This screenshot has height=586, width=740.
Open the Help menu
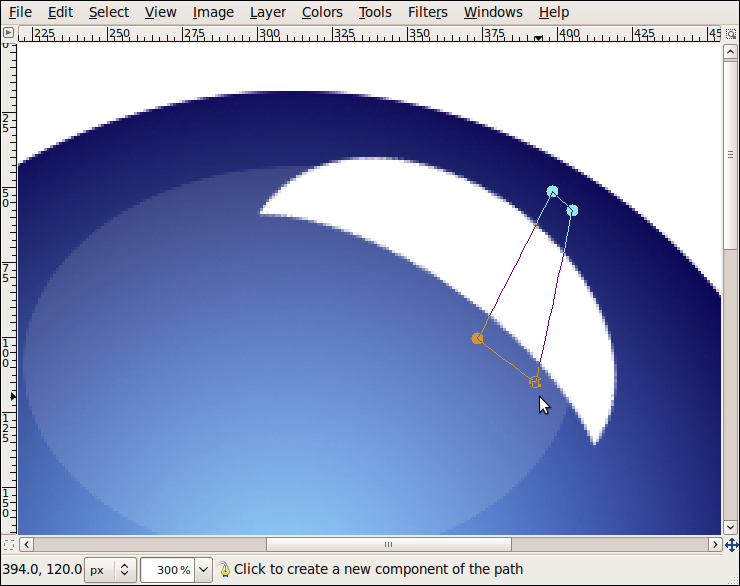tap(554, 12)
